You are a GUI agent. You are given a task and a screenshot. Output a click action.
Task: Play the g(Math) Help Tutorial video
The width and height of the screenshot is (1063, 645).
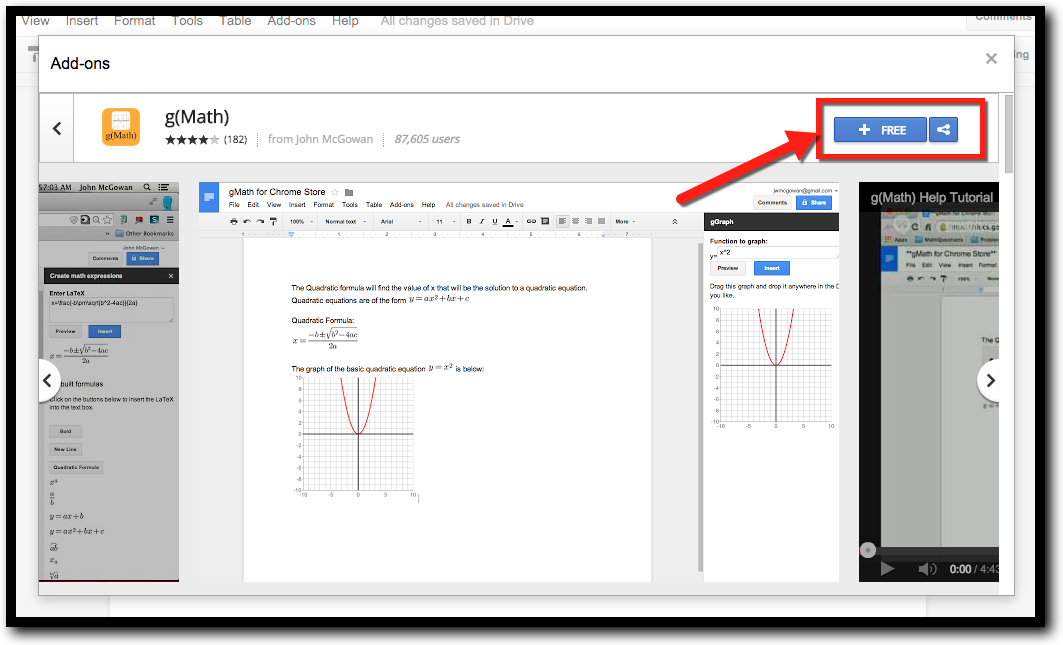887,568
